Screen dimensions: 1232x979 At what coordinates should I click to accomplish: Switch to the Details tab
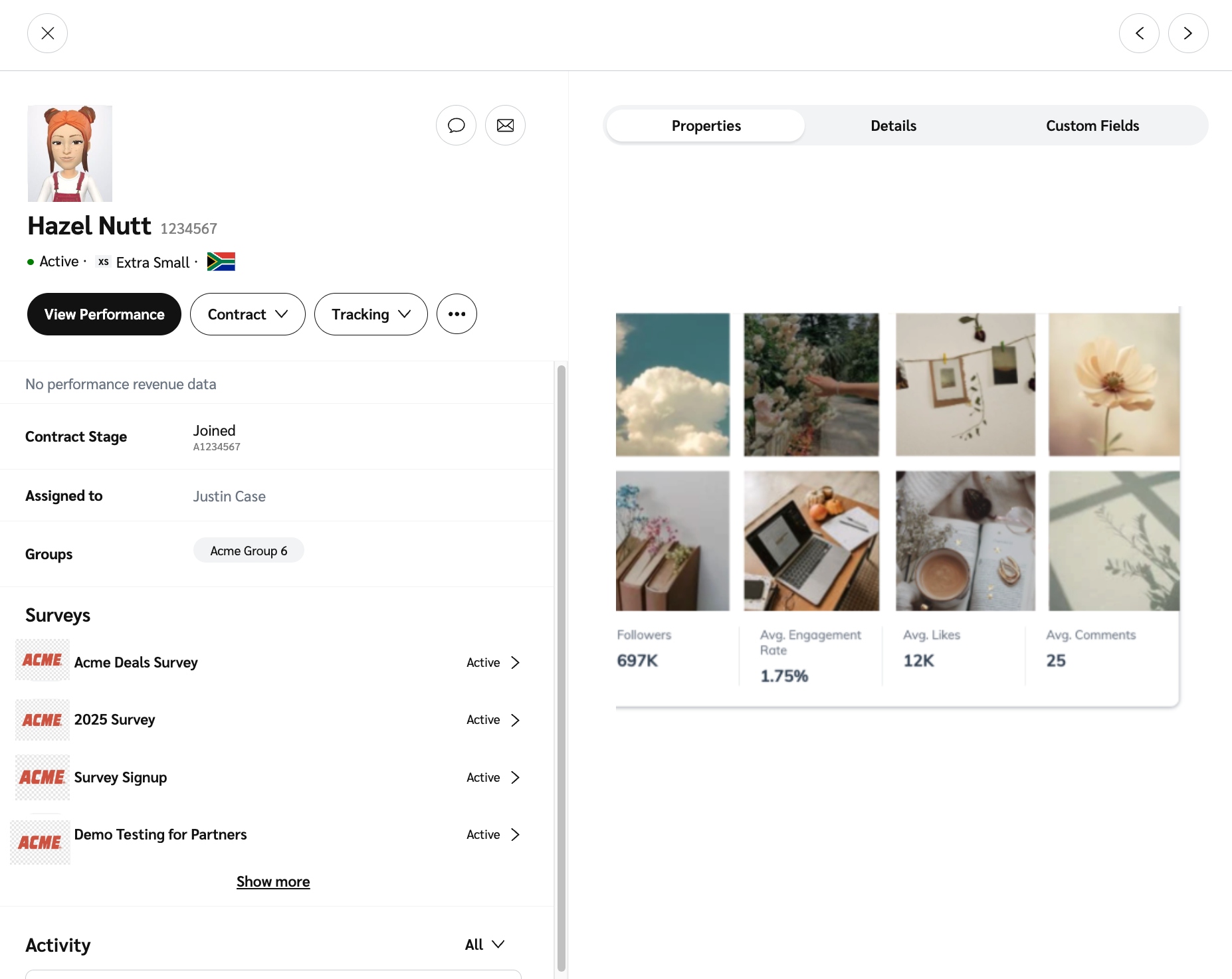[x=893, y=126]
